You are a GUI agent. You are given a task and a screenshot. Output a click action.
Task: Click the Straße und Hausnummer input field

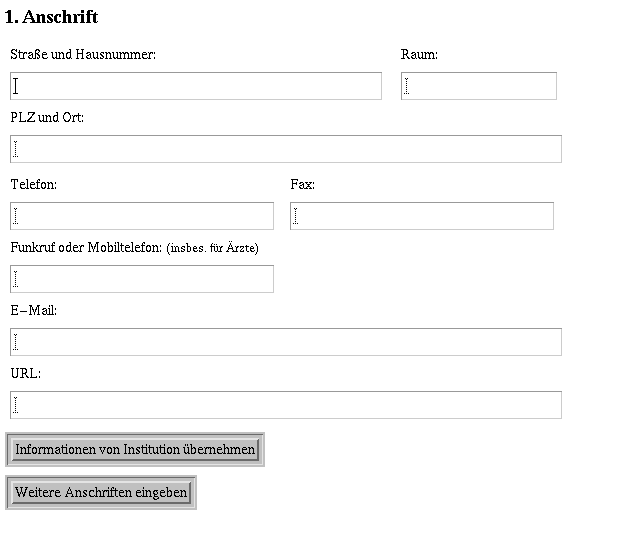196,86
